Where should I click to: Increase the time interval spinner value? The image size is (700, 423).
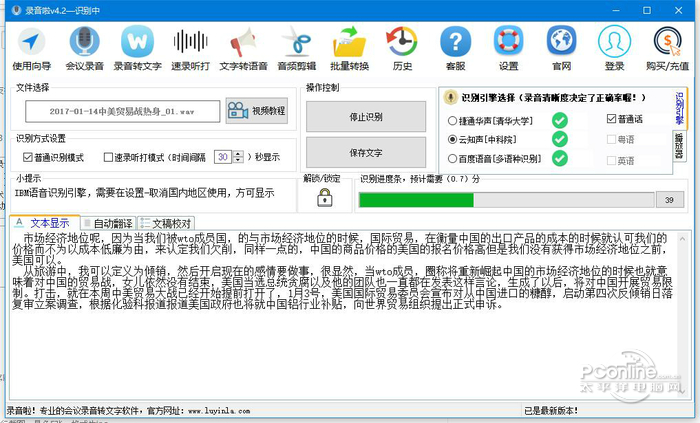[238, 153]
